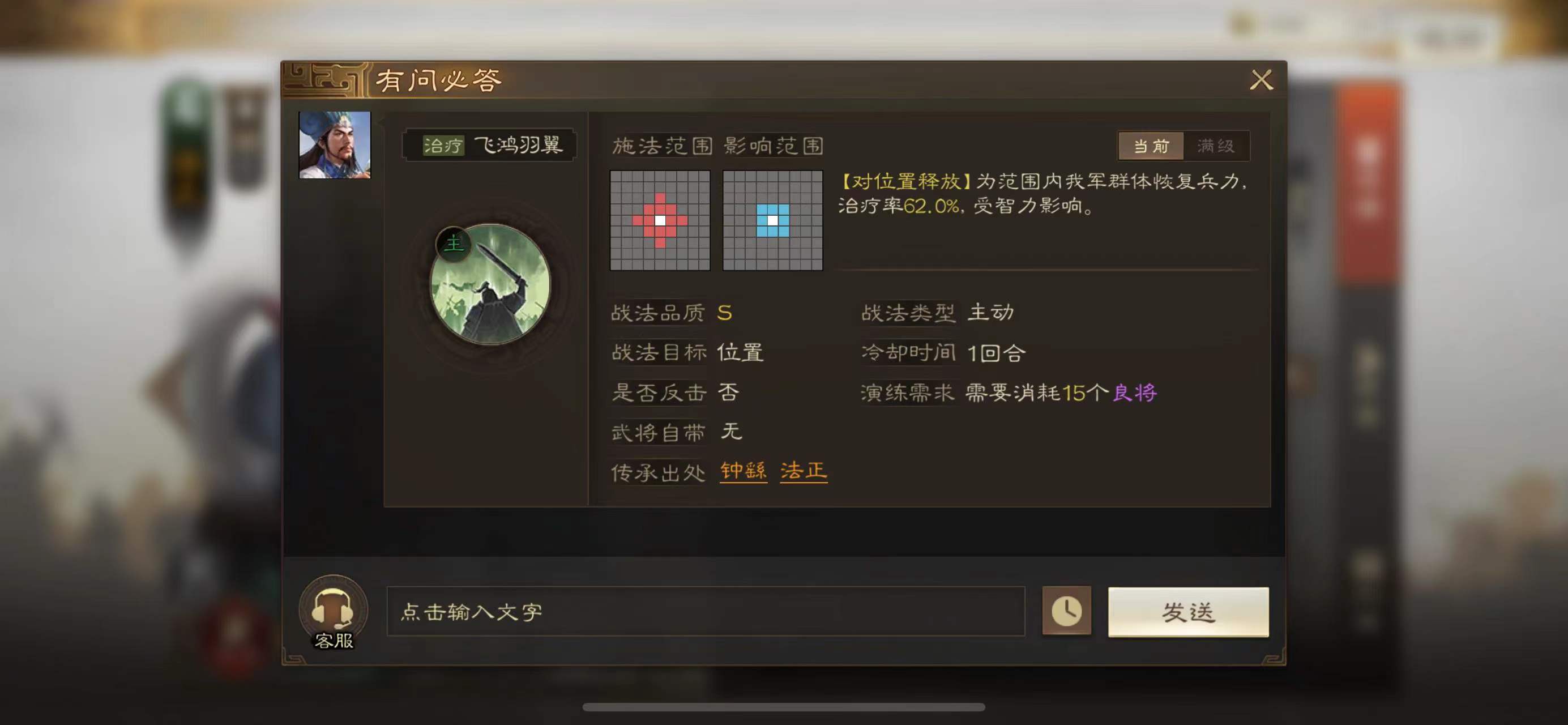Tap the green 主 badge on skill
Screen dimensions: 1568x725
pos(454,244)
